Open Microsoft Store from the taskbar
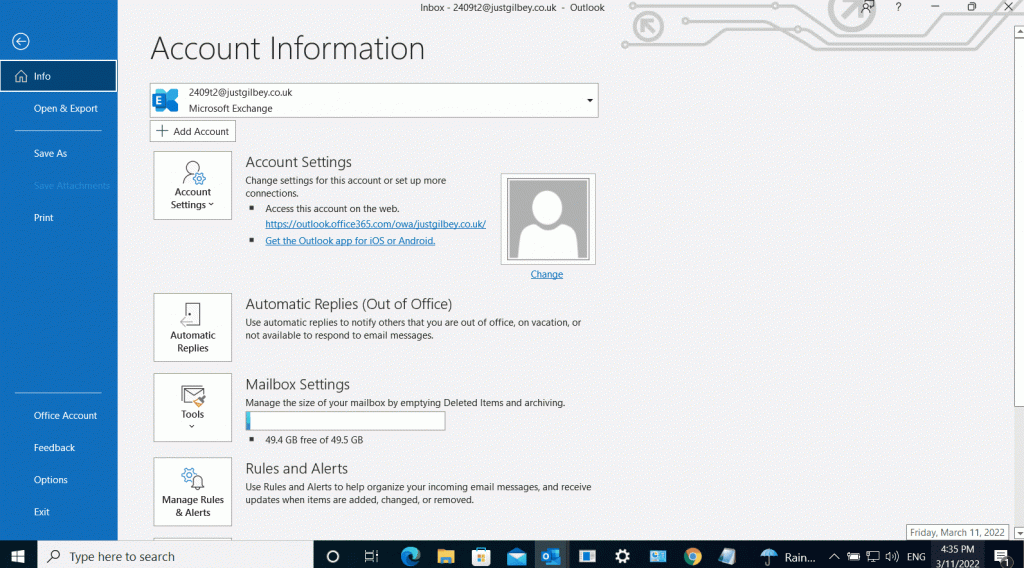Screen dimensions: 1024x568 [481, 556]
